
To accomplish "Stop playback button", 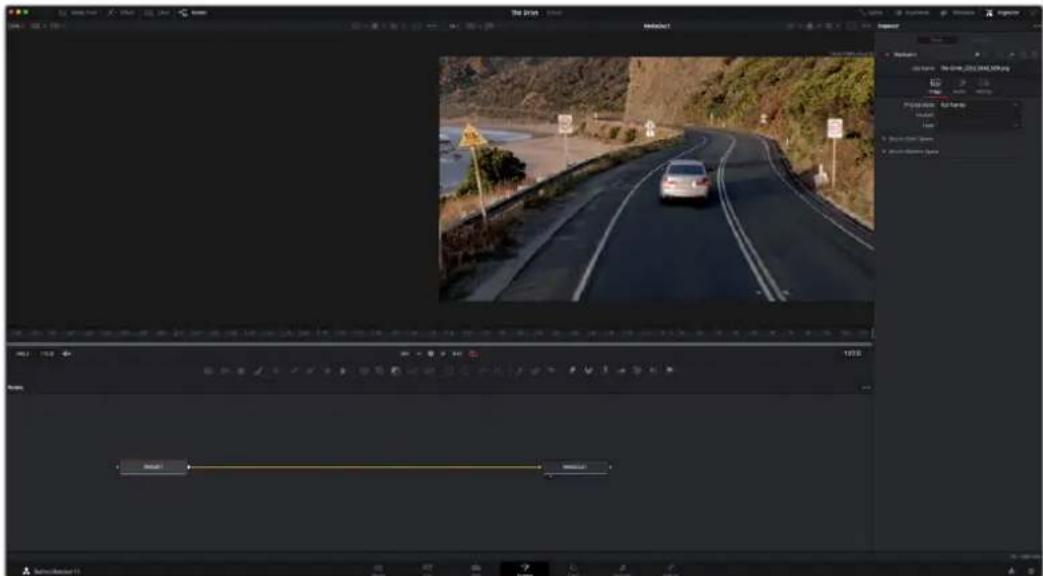I will click(x=431, y=354).
